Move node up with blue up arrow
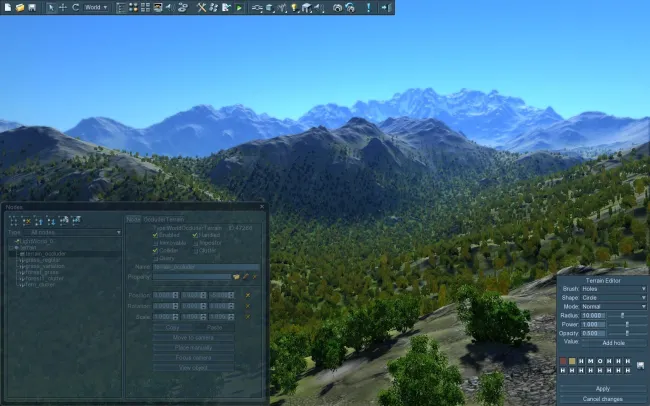 tap(39, 221)
